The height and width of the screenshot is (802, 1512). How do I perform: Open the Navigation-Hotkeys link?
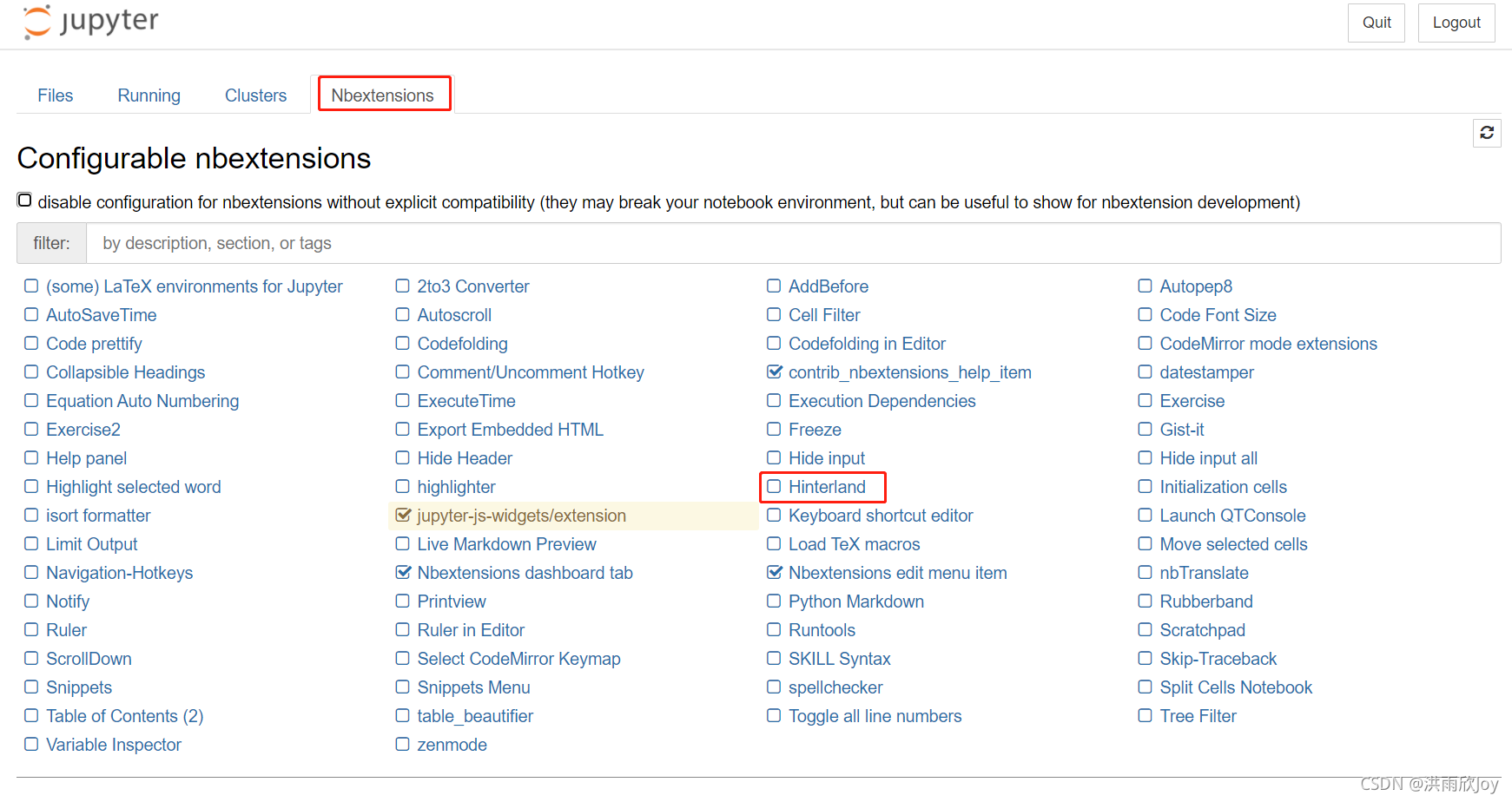pos(120,573)
